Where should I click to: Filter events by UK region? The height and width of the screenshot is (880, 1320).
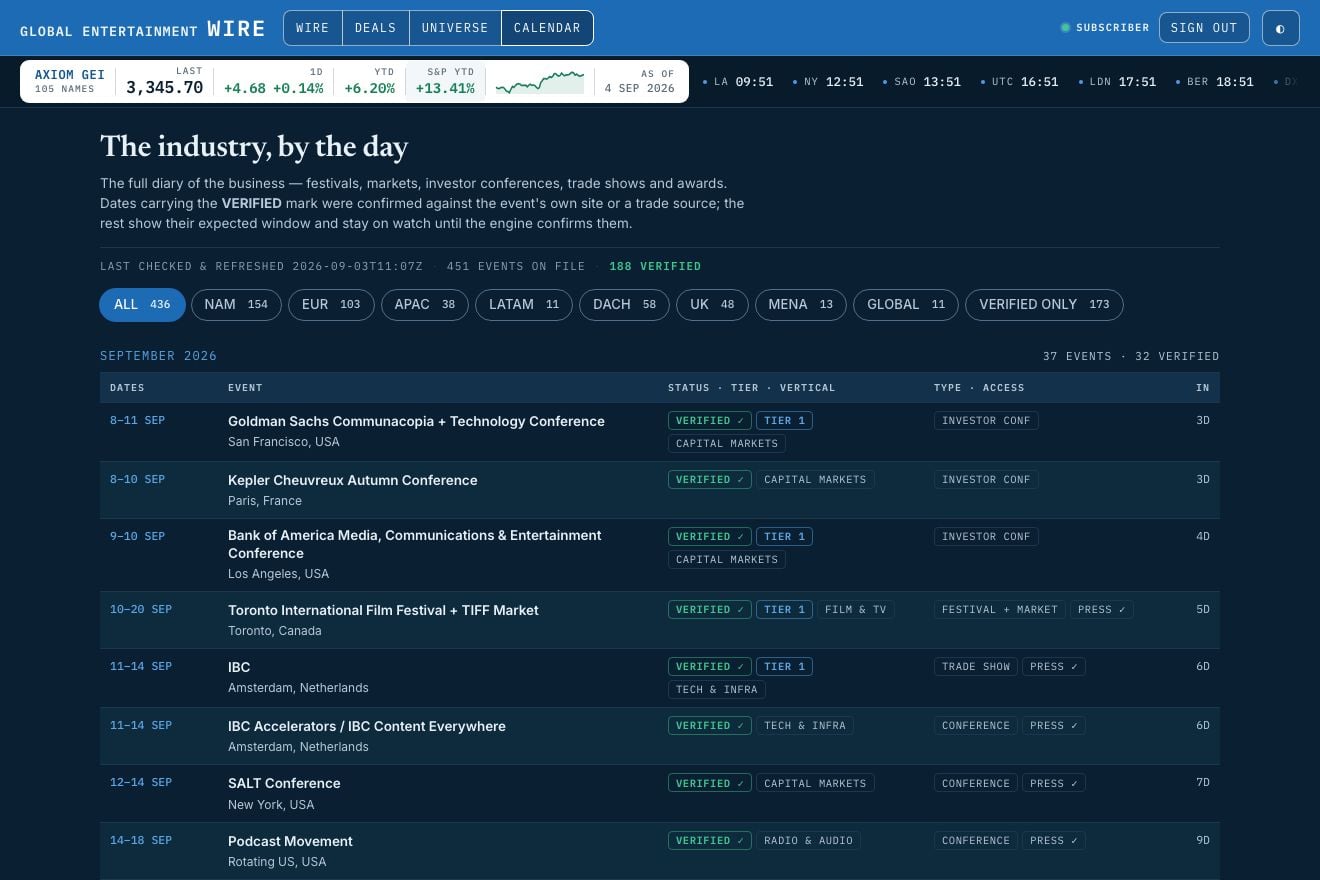(x=712, y=305)
